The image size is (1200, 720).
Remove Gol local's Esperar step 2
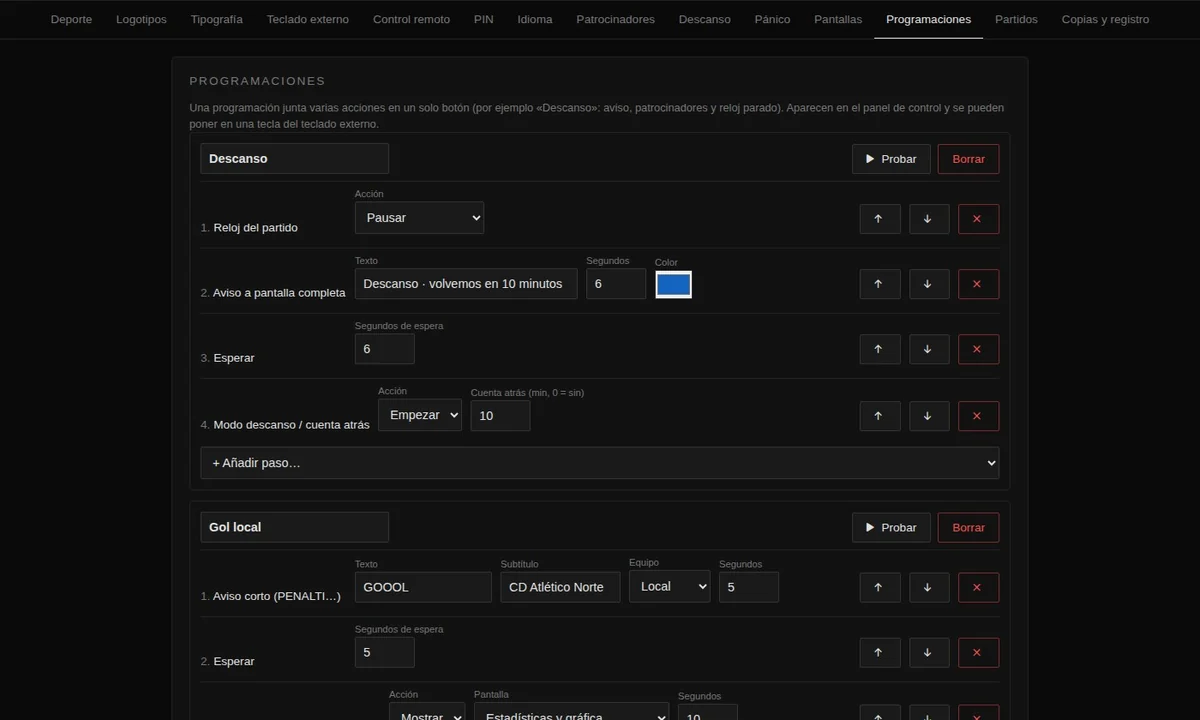click(978, 653)
